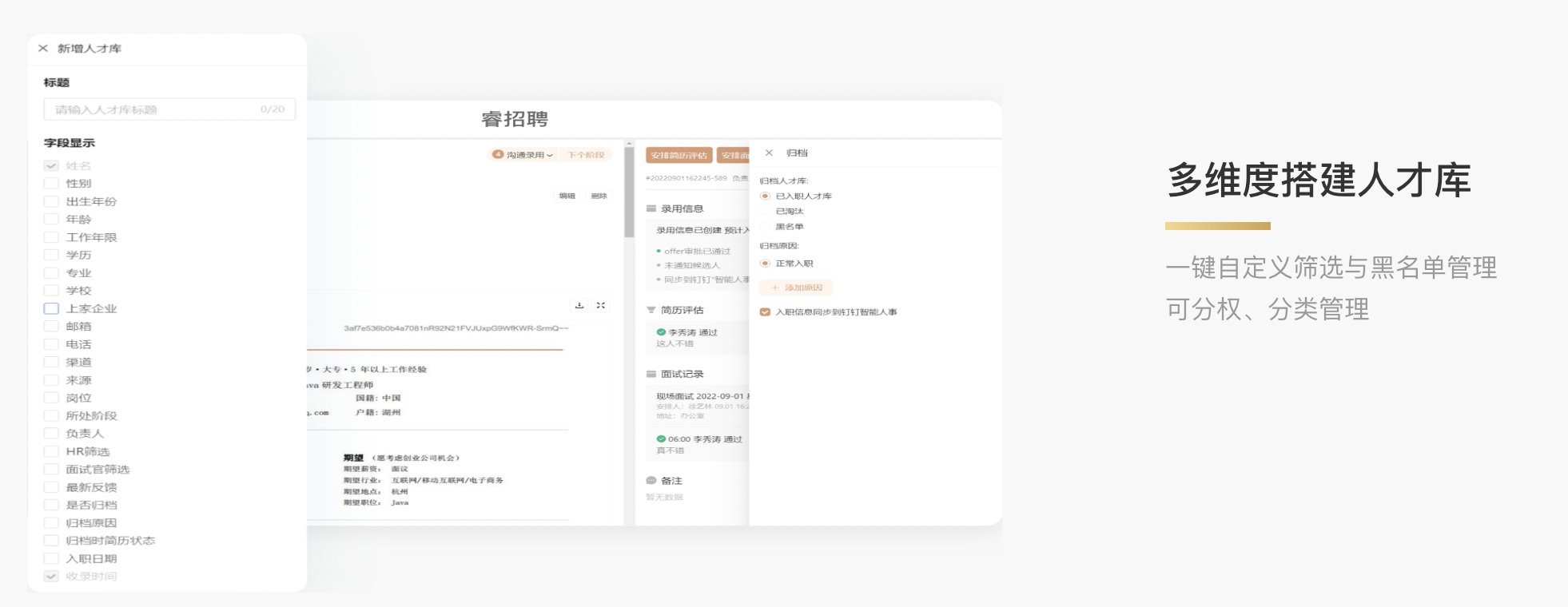Click the 添加原因 button
Viewport: 1568px width, 607px height.
tap(797, 288)
